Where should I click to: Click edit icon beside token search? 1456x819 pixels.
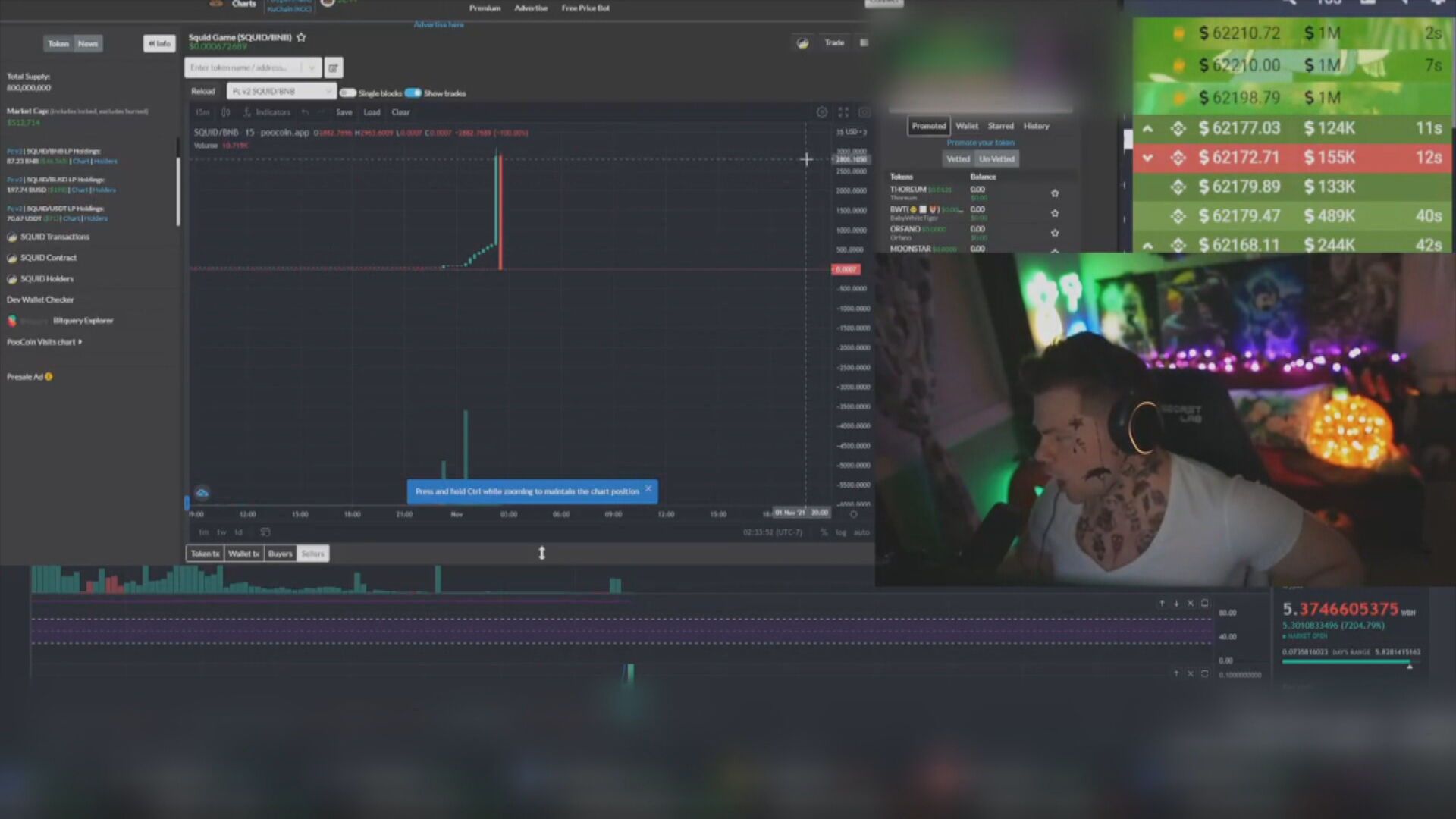(333, 67)
